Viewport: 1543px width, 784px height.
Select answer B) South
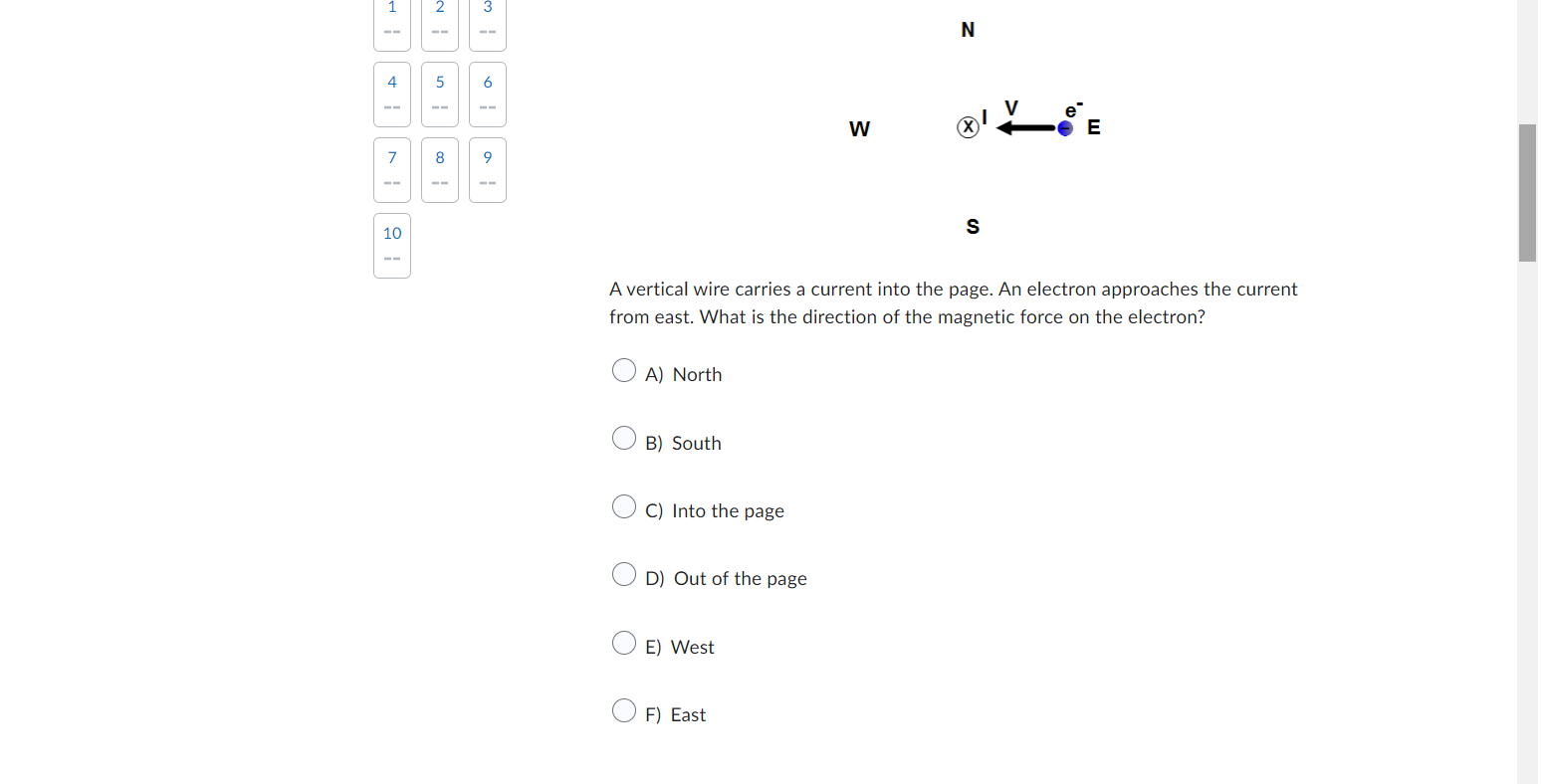[x=624, y=438]
